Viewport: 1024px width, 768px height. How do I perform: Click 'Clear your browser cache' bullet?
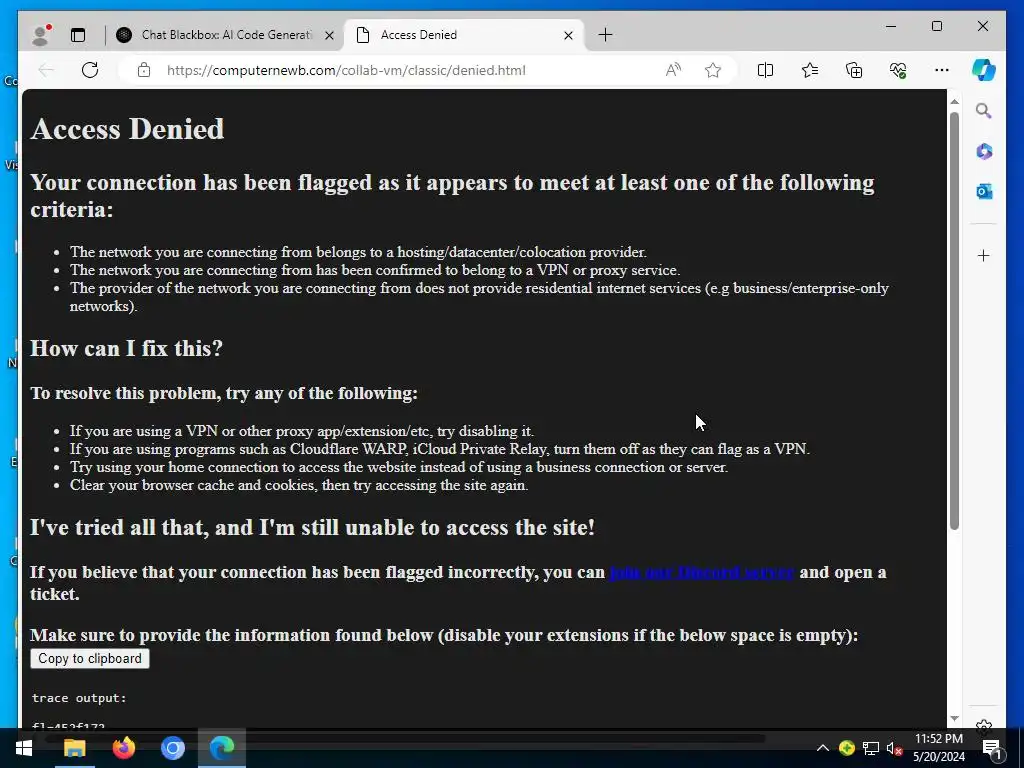coord(299,485)
